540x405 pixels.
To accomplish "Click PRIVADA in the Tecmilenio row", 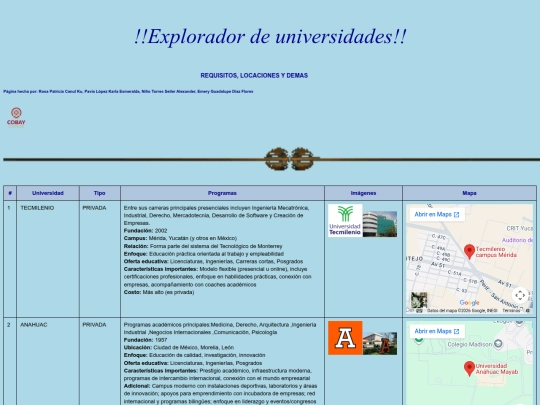I will (94, 208).
